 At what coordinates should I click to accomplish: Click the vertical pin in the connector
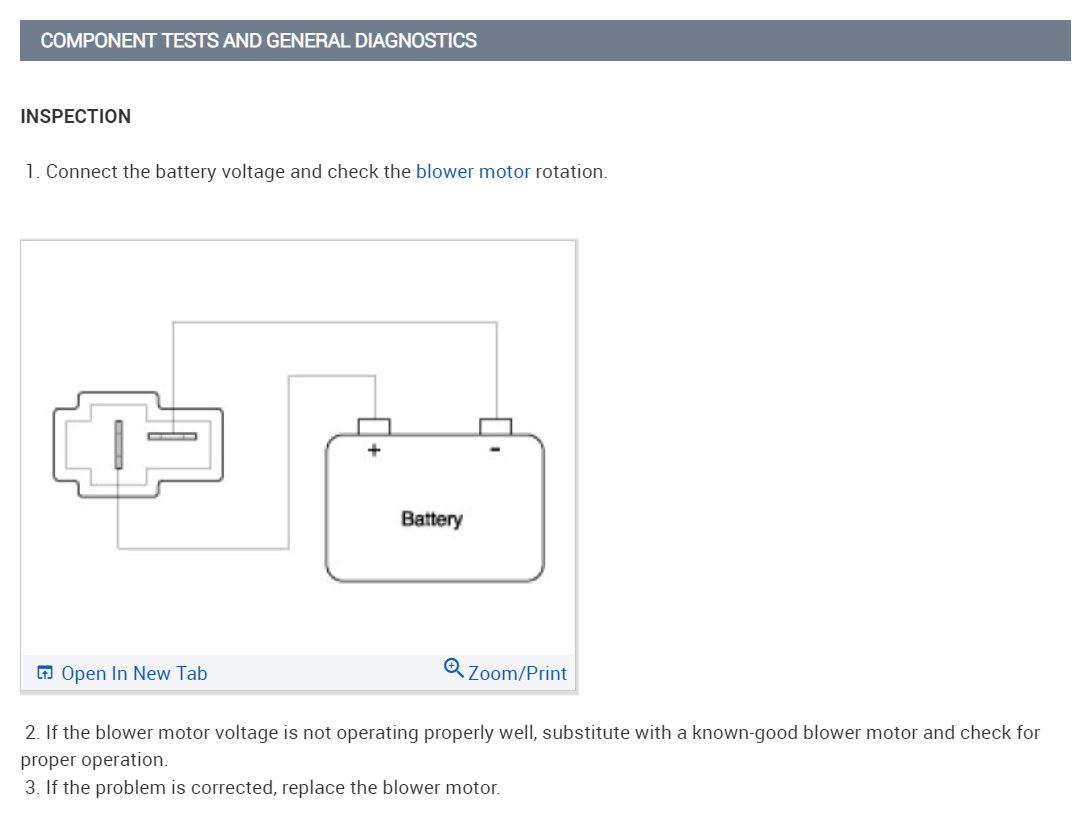point(118,444)
